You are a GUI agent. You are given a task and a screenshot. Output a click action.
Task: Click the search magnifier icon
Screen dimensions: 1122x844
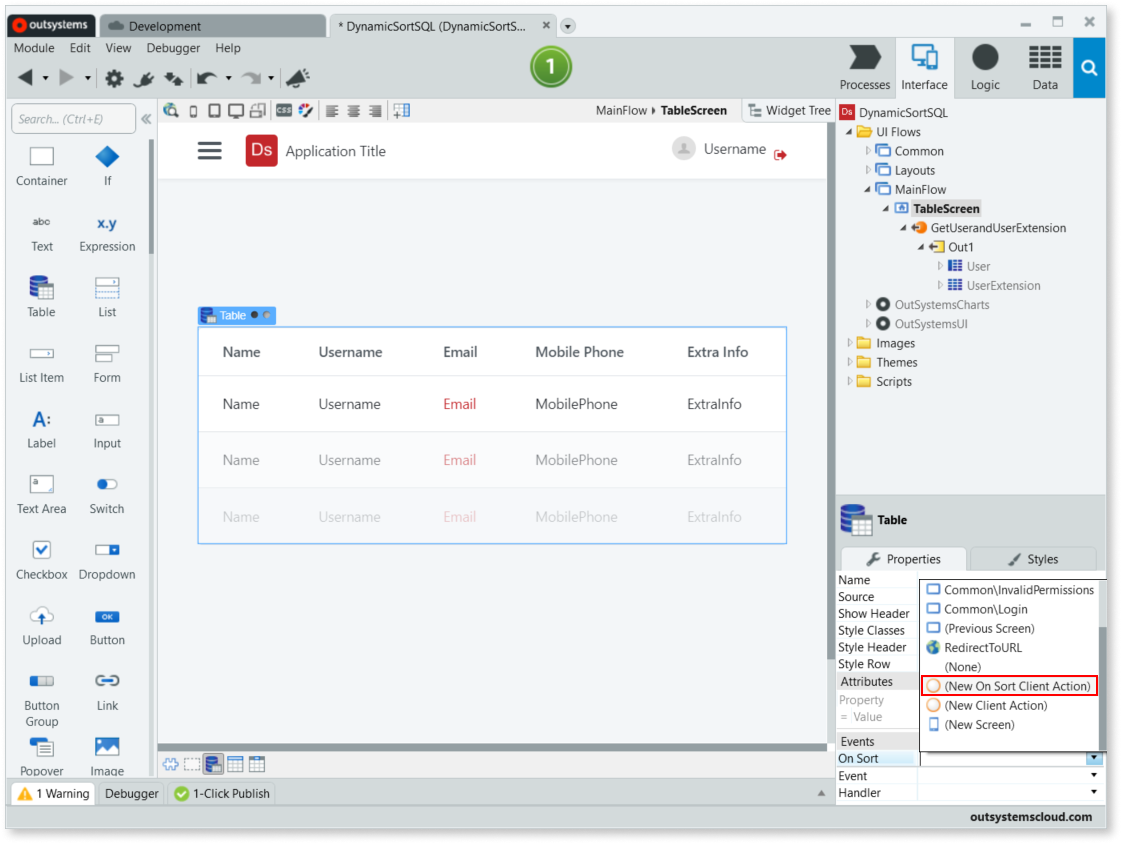(x=1089, y=68)
